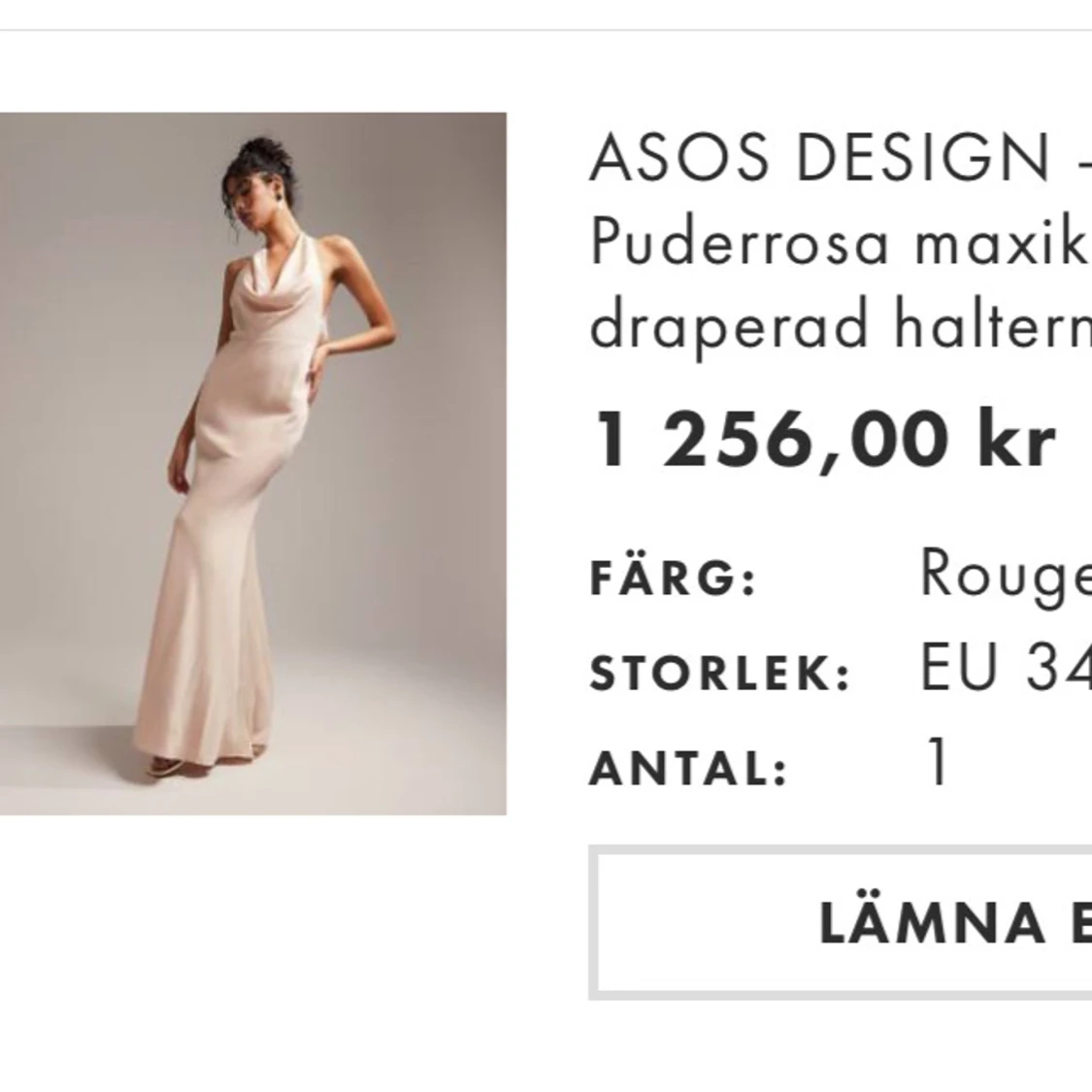Click the model's updo hairstyle in photo
Image resolution: width=1092 pixels, height=1092 pixels.
tap(256, 161)
